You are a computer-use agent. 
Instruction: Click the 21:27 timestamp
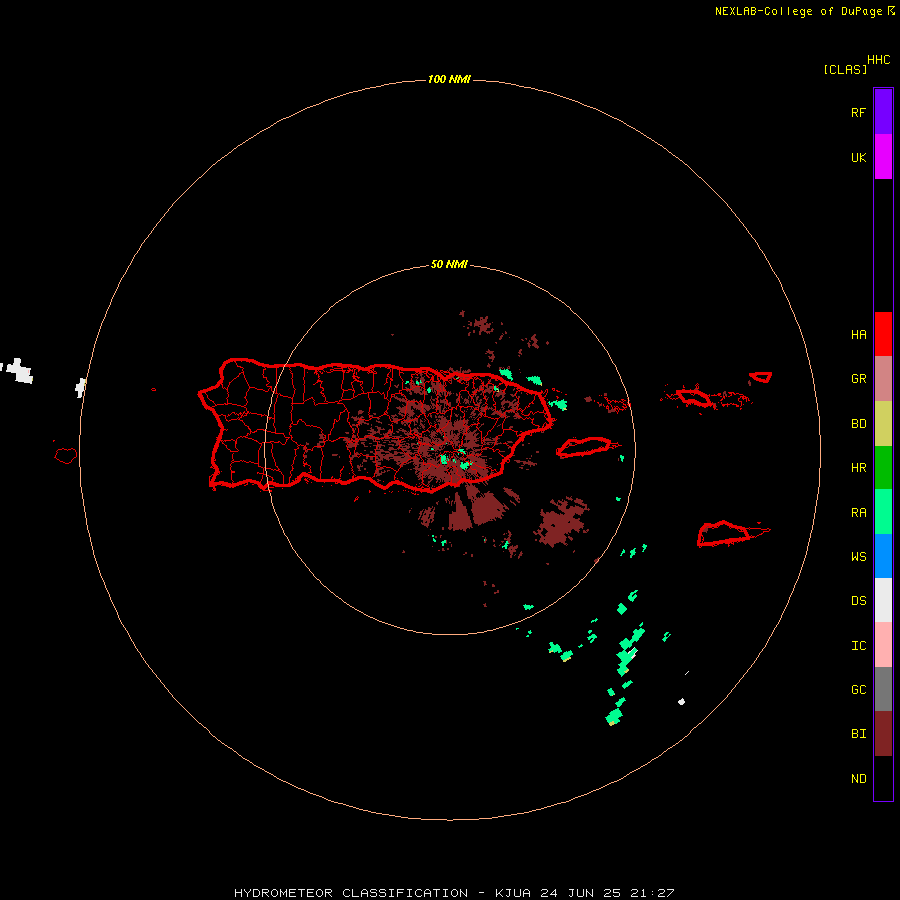pos(652,893)
